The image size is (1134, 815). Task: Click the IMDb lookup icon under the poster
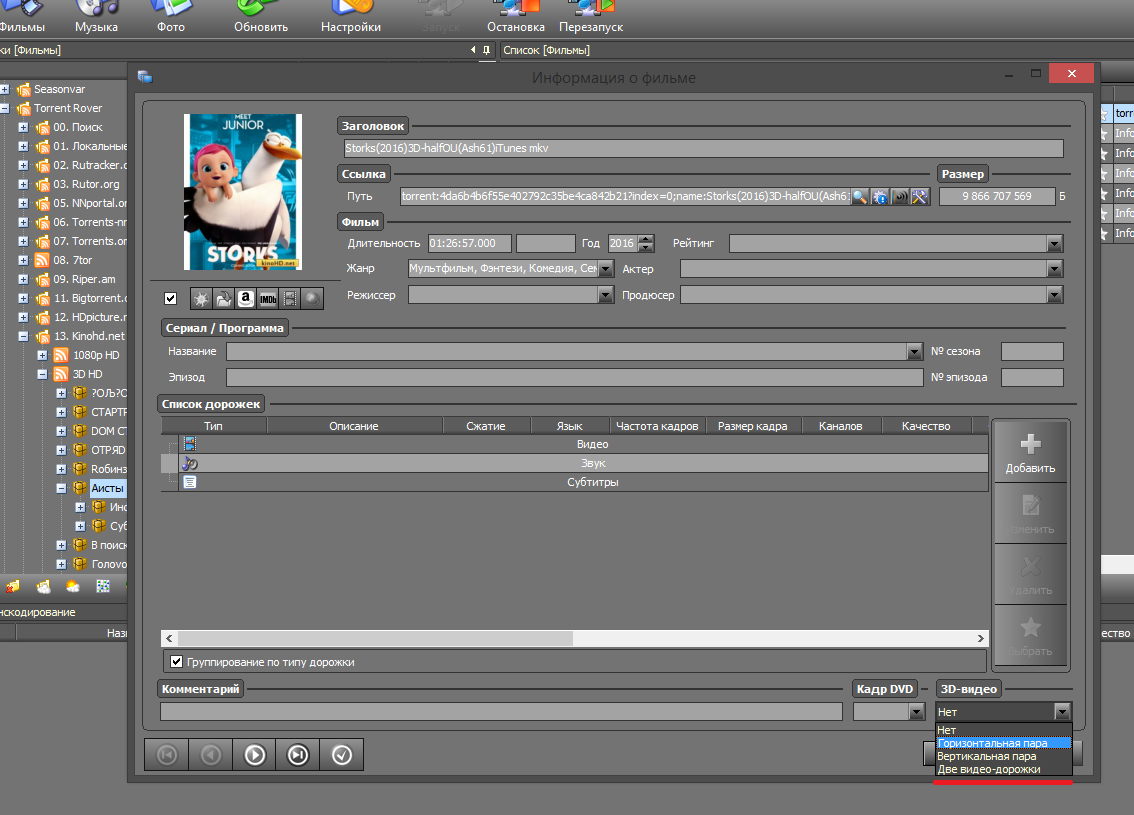click(x=267, y=298)
